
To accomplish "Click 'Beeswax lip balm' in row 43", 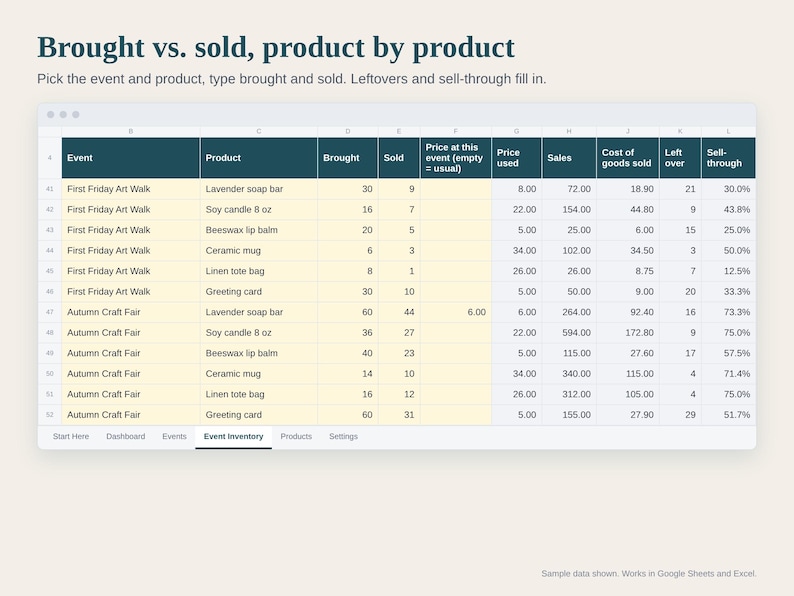I will coord(242,230).
